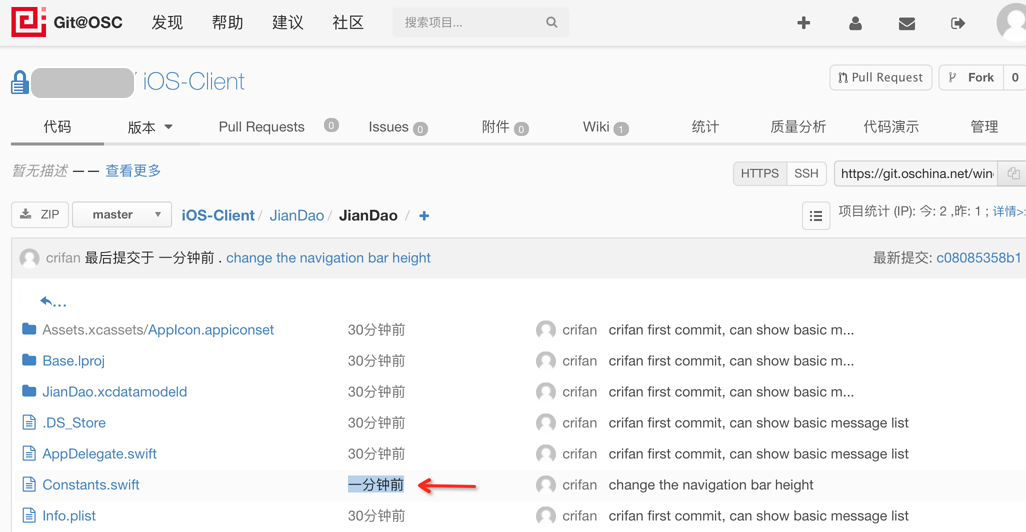Open the 代码 tab

(x=57, y=126)
